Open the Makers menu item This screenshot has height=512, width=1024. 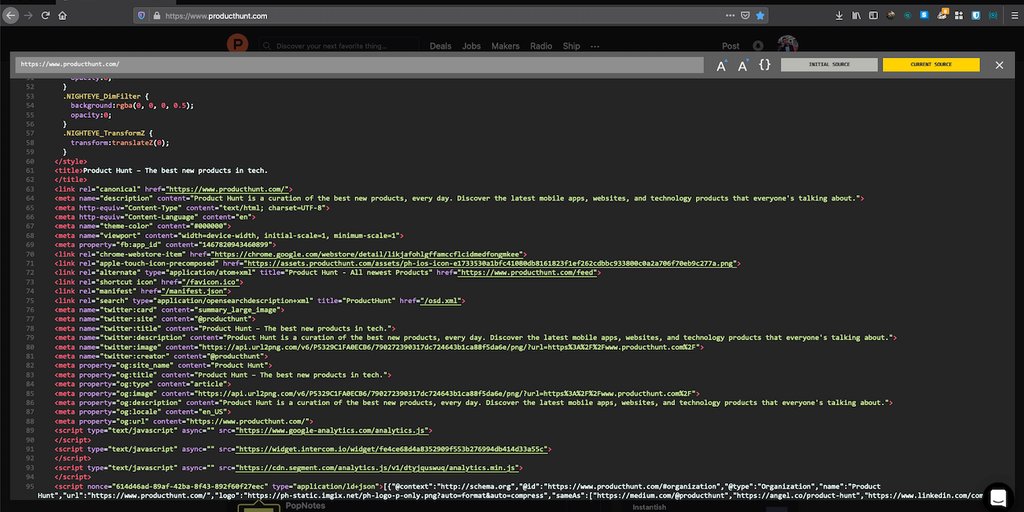[505, 46]
